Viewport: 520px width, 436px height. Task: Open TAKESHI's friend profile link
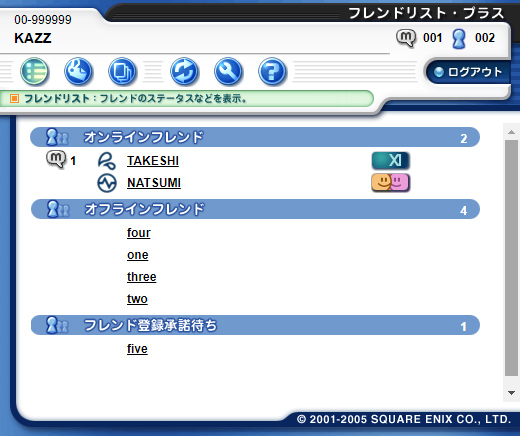(153, 161)
